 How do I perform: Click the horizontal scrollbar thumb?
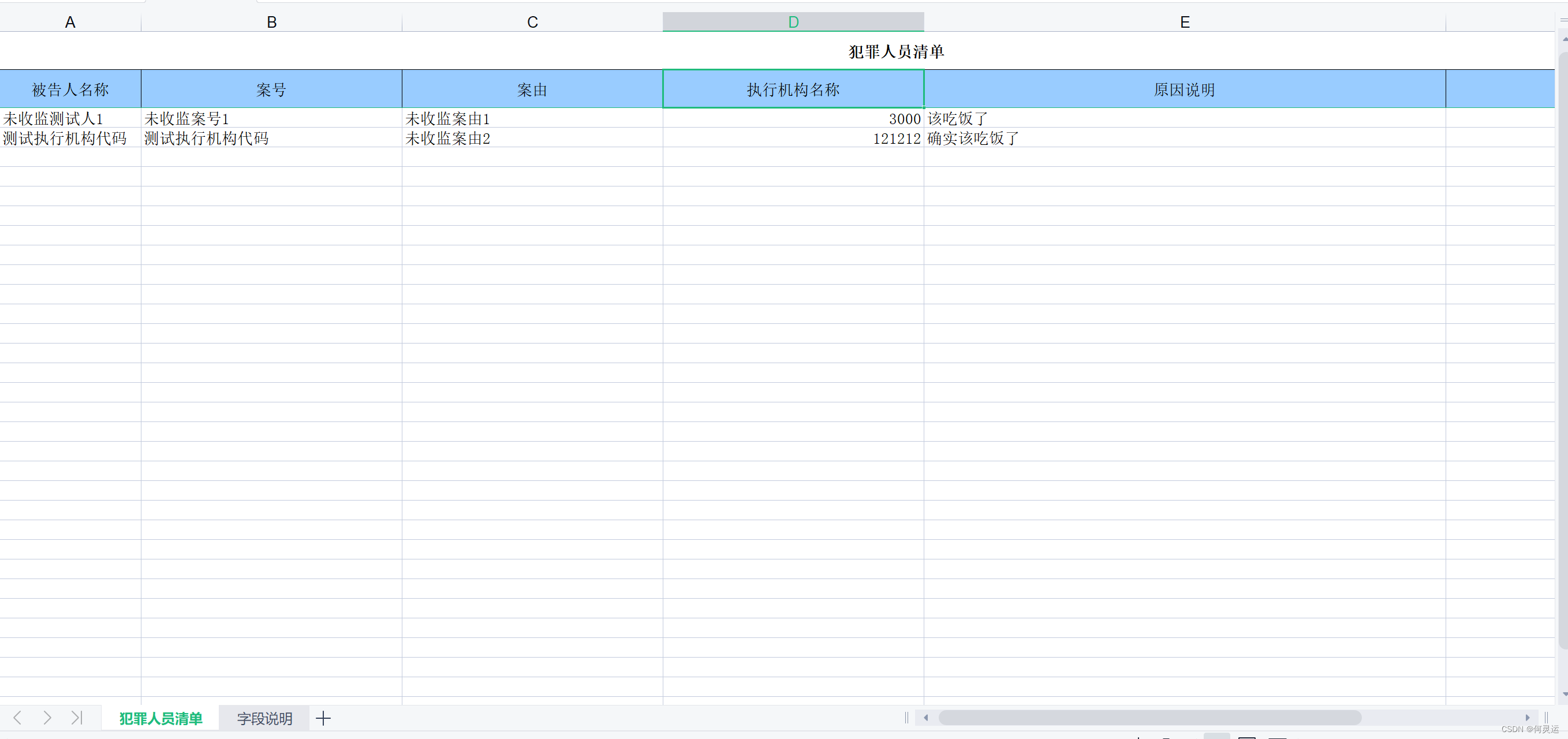coord(1149,718)
